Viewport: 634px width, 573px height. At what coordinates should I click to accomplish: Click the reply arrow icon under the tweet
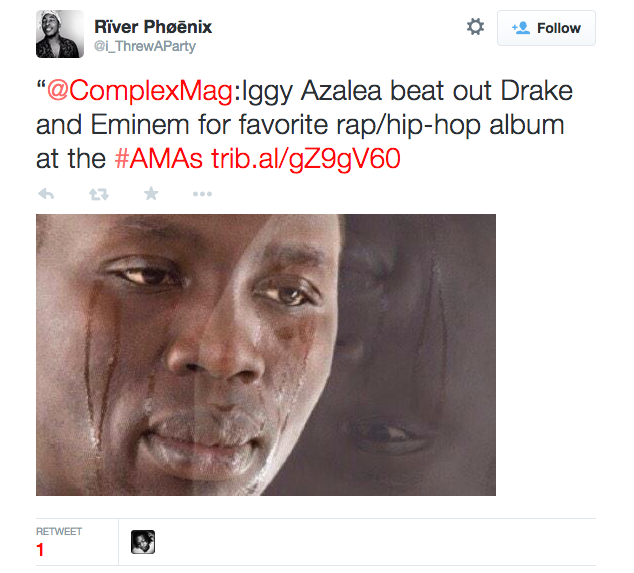[45, 194]
